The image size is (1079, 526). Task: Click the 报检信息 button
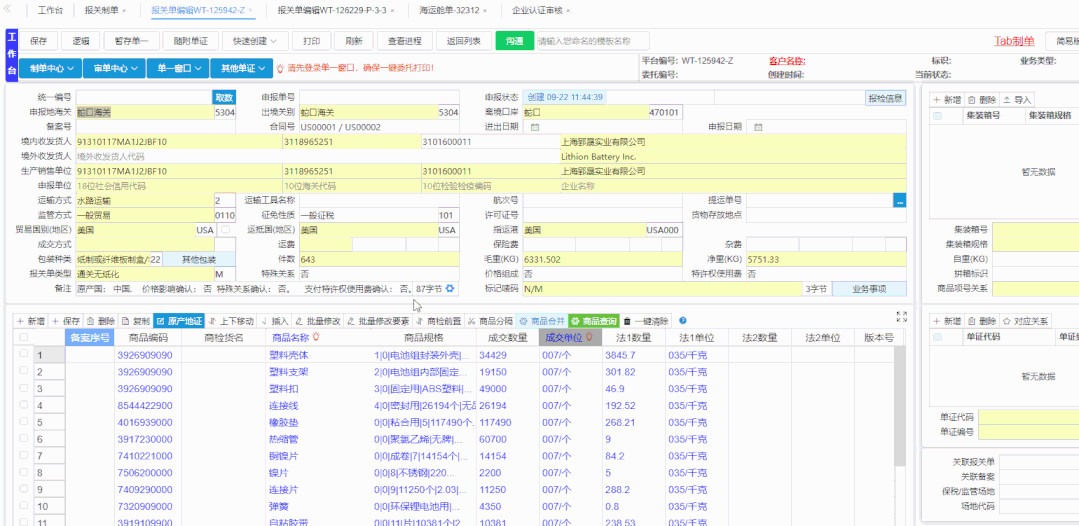coord(886,98)
